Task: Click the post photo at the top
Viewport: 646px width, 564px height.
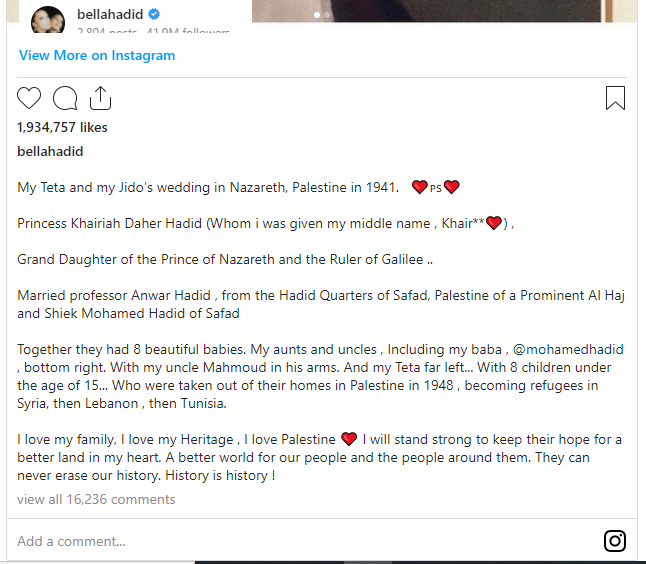Action: click(x=440, y=10)
